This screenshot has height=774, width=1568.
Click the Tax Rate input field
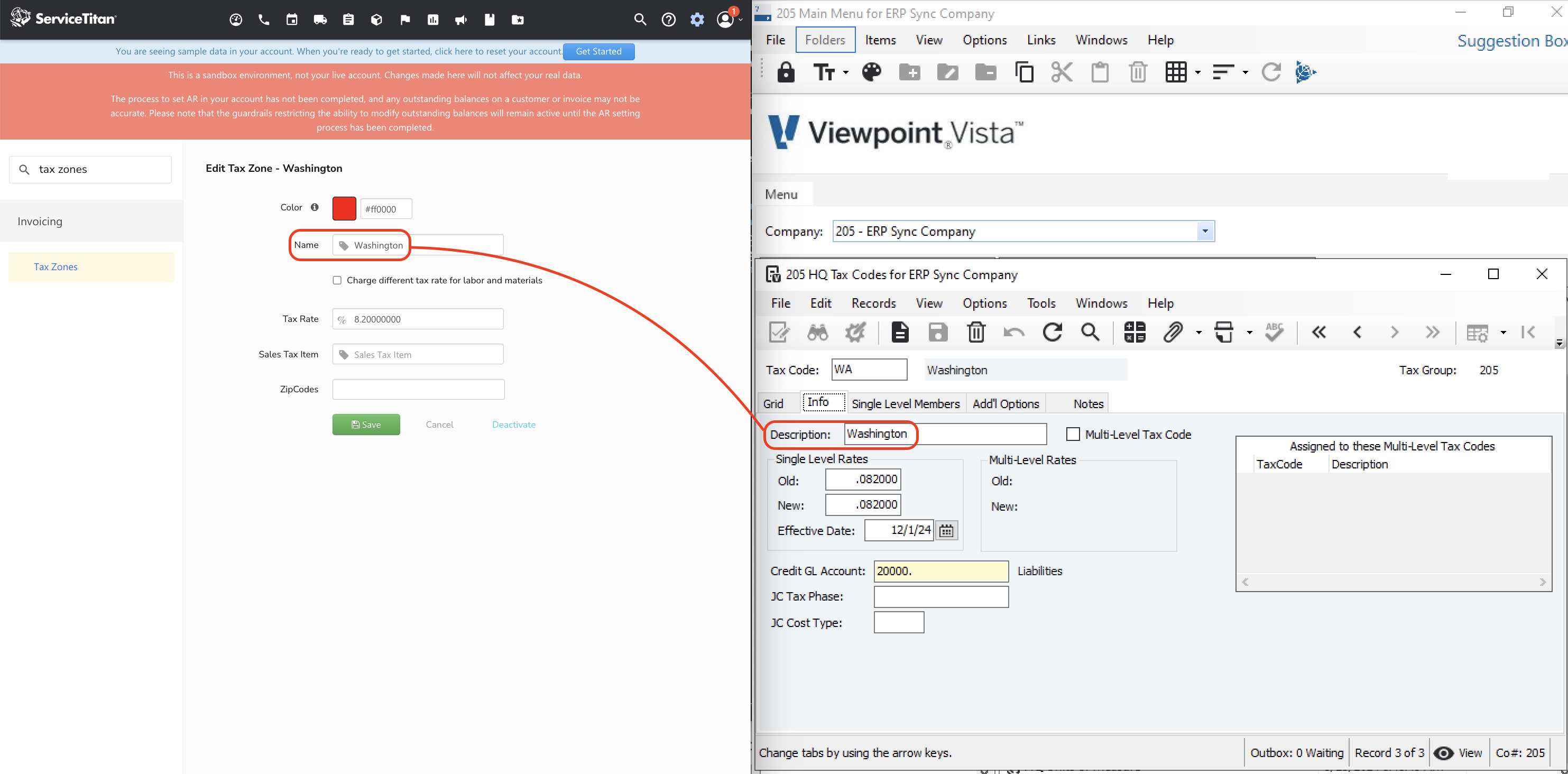pyautogui.click(x=418, y=320)
